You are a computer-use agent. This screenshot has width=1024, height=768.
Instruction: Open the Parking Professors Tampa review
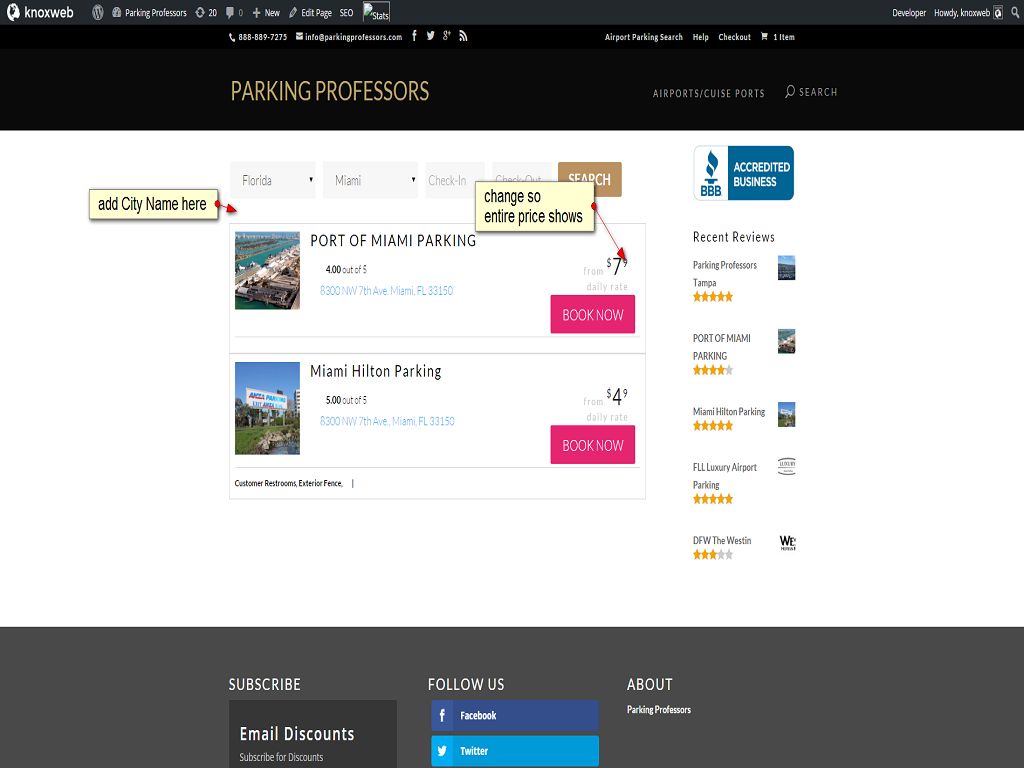pyautogui.click(x=724, y=274)
